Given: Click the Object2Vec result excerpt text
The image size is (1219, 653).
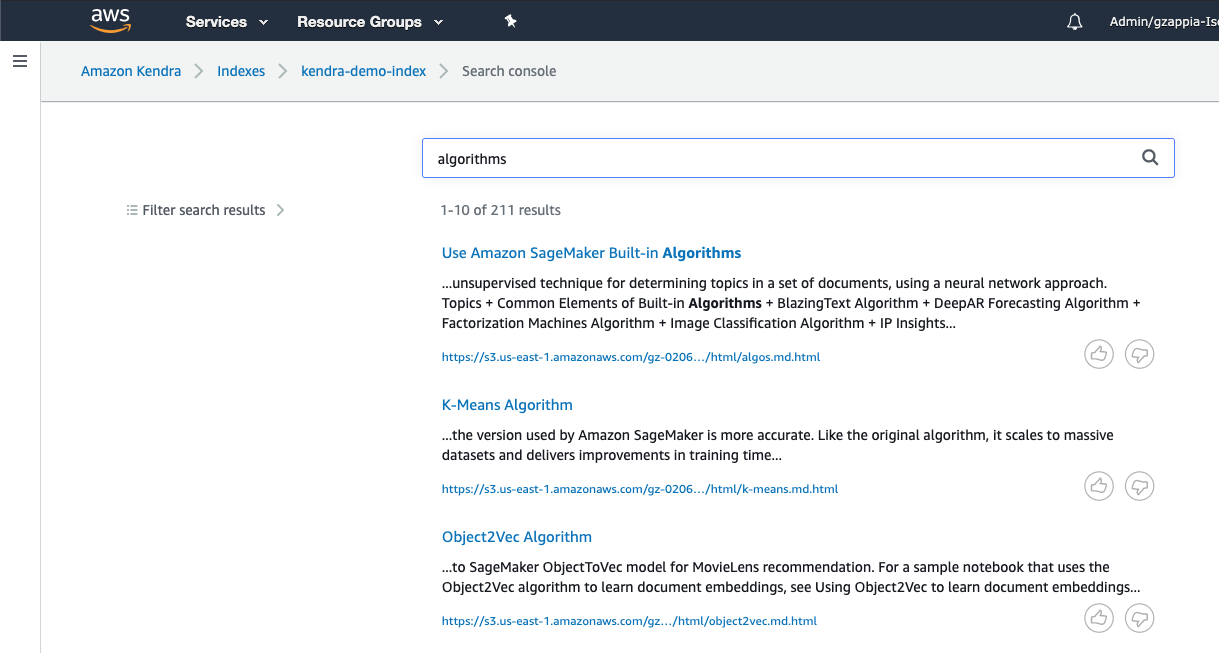Looking at the screenshot, I should [791, 577].
